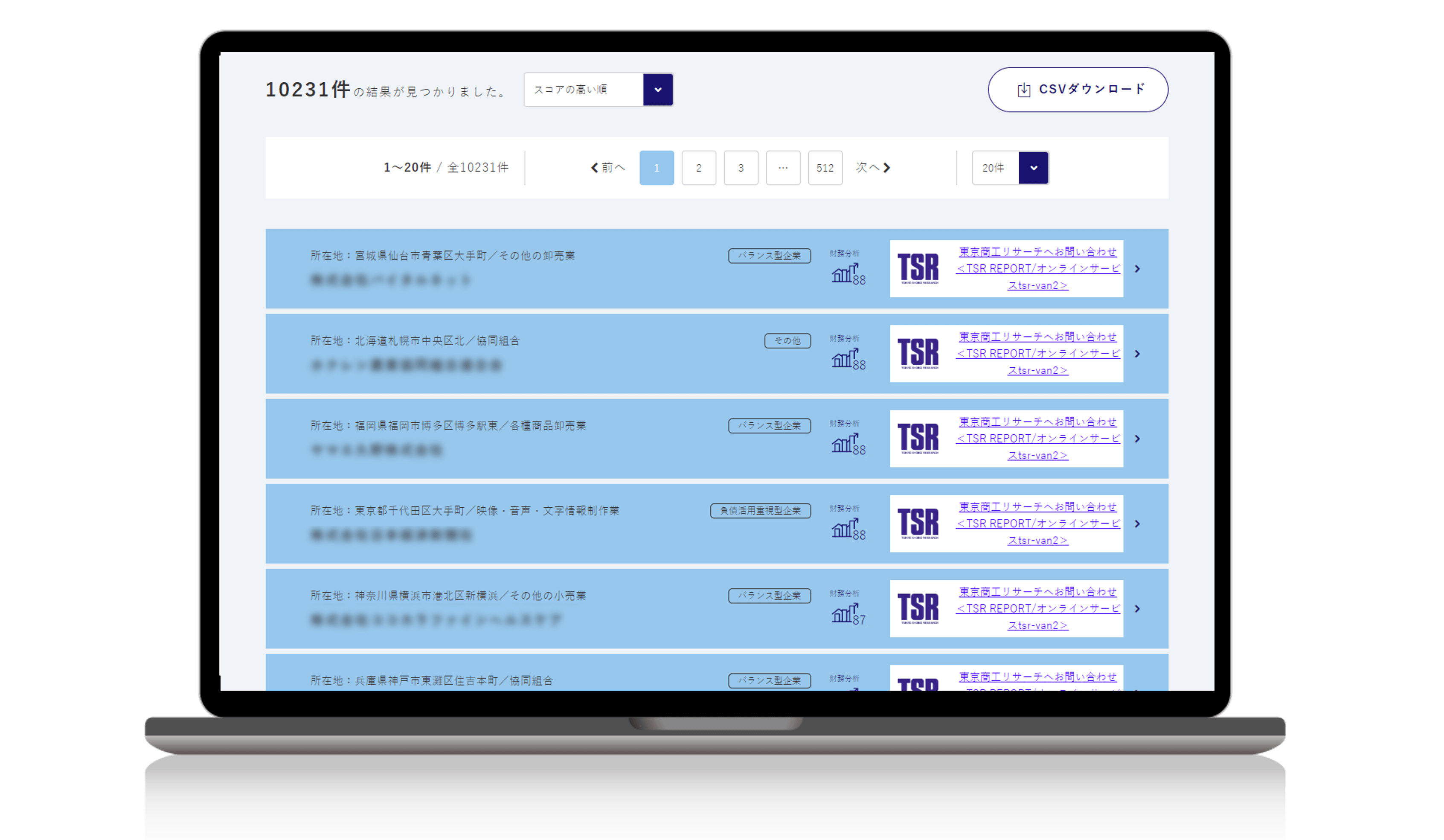
Task: Open the TSR REPORT online service link
Action: click(x=1038, y=268)
